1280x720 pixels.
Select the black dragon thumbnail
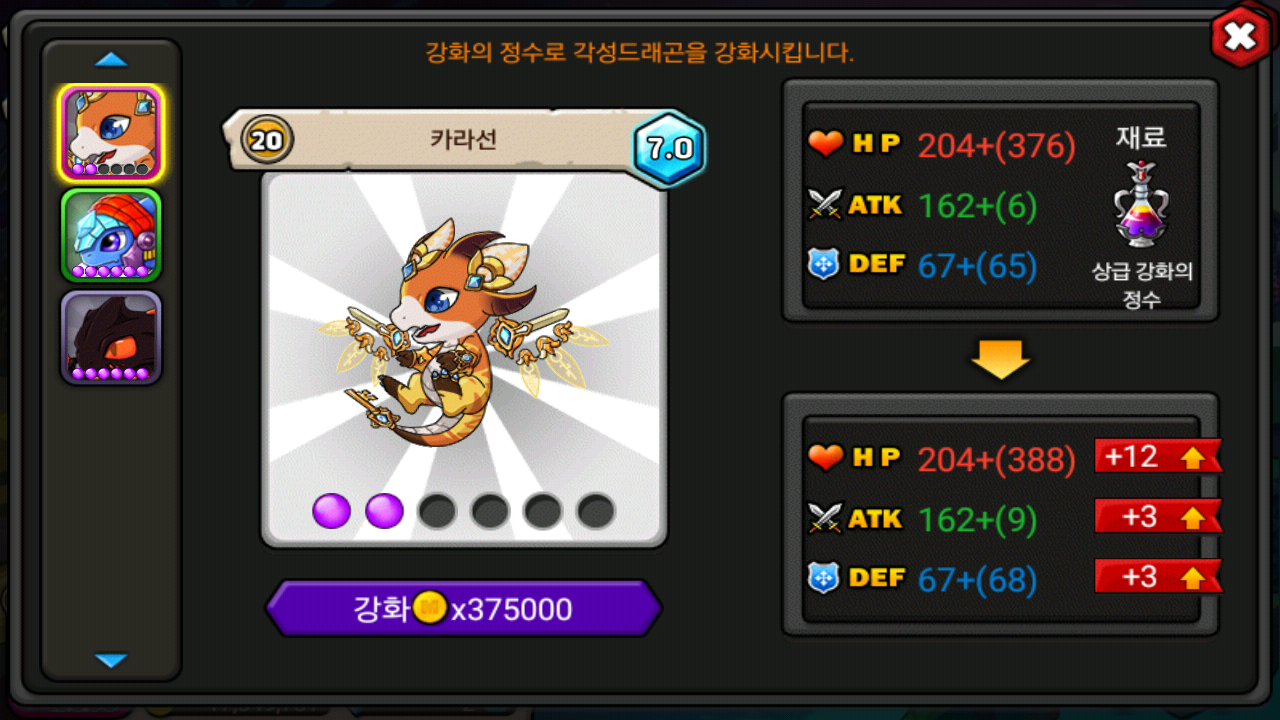(110, 337)
